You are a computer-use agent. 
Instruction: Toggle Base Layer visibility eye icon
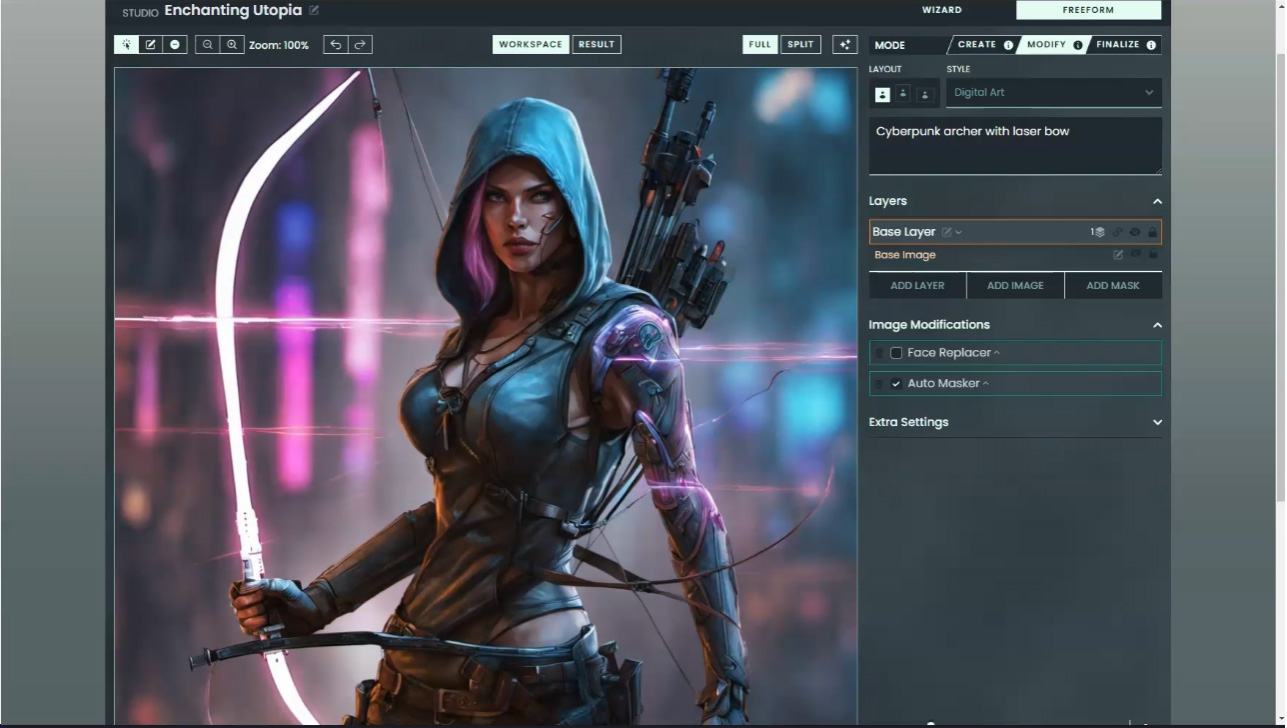1135,232
